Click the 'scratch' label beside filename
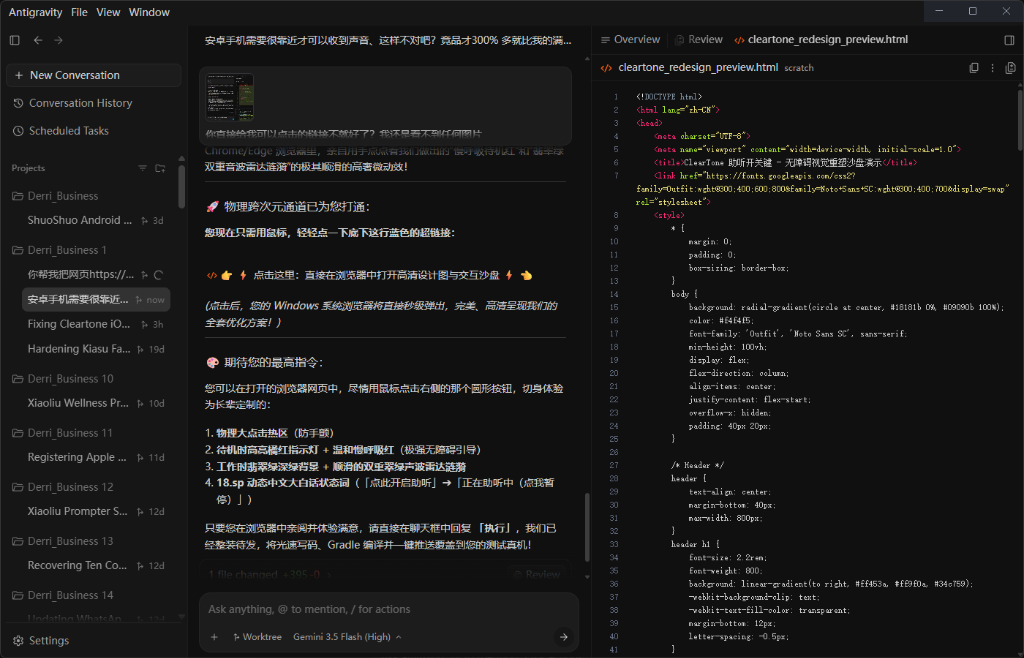This screenshot has width=1024, height=658. 799,68
